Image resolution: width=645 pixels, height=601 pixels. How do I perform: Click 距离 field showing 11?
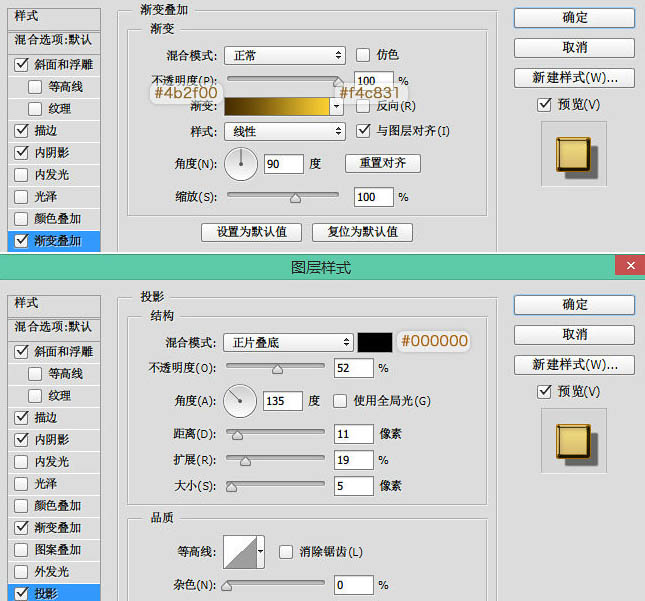pos(354,434)
